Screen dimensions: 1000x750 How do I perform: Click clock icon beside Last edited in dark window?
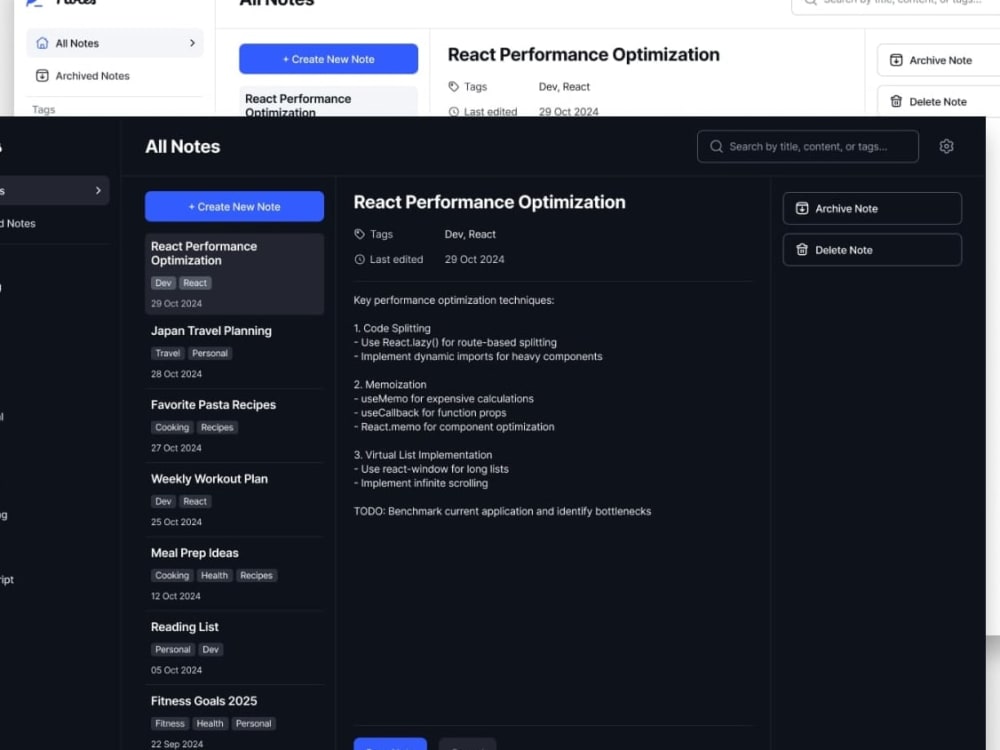point(360,260)
